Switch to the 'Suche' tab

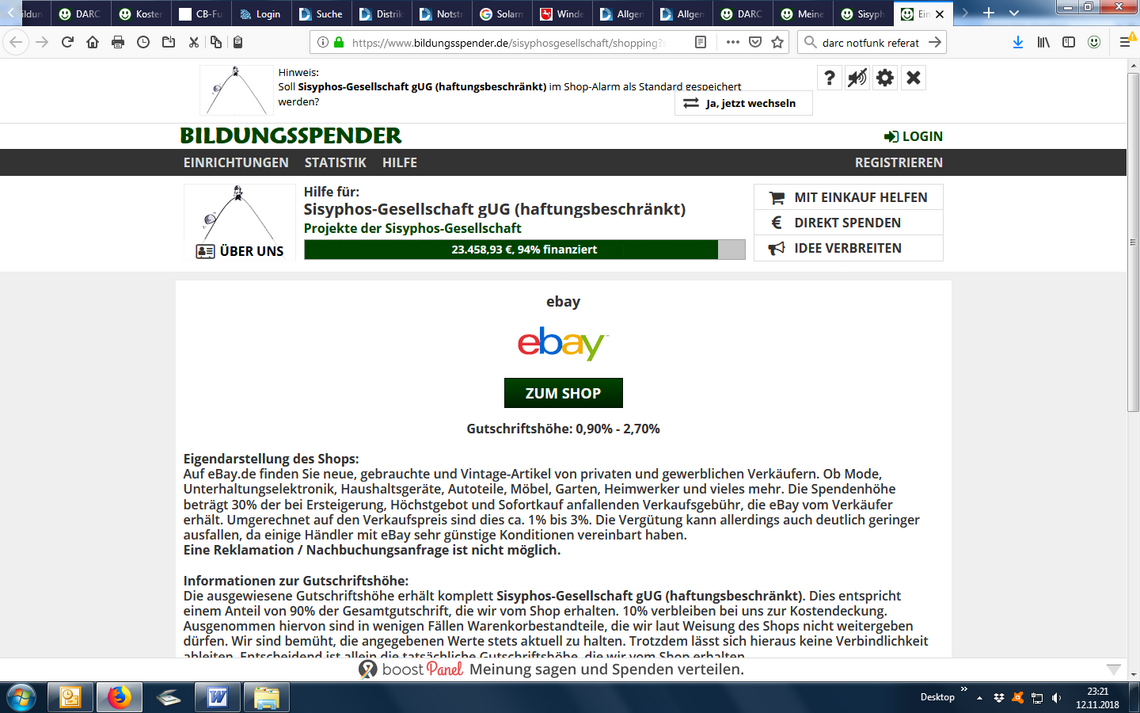click(x=321, y=14)
